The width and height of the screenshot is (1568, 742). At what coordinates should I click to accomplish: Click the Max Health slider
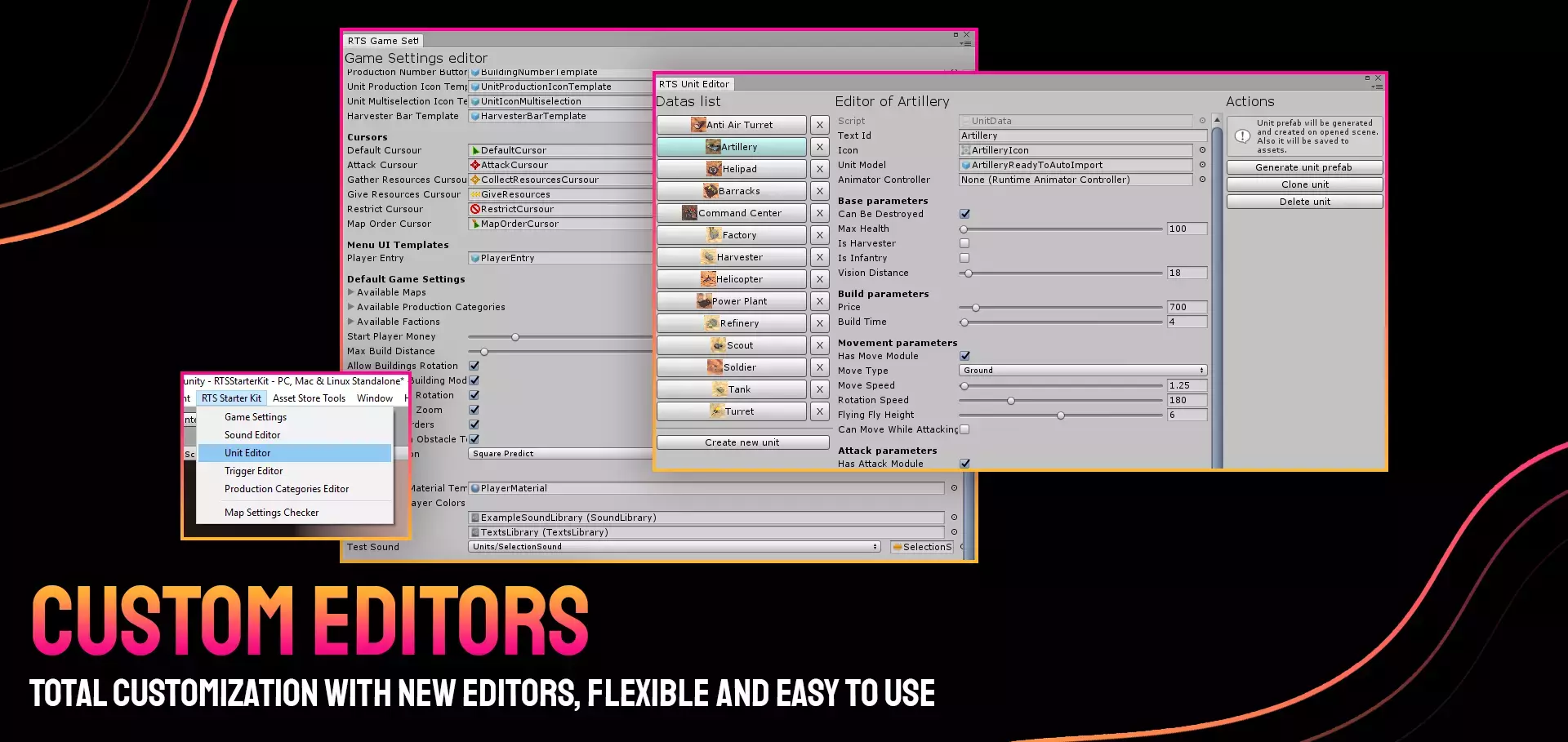tap(1061, 229)
